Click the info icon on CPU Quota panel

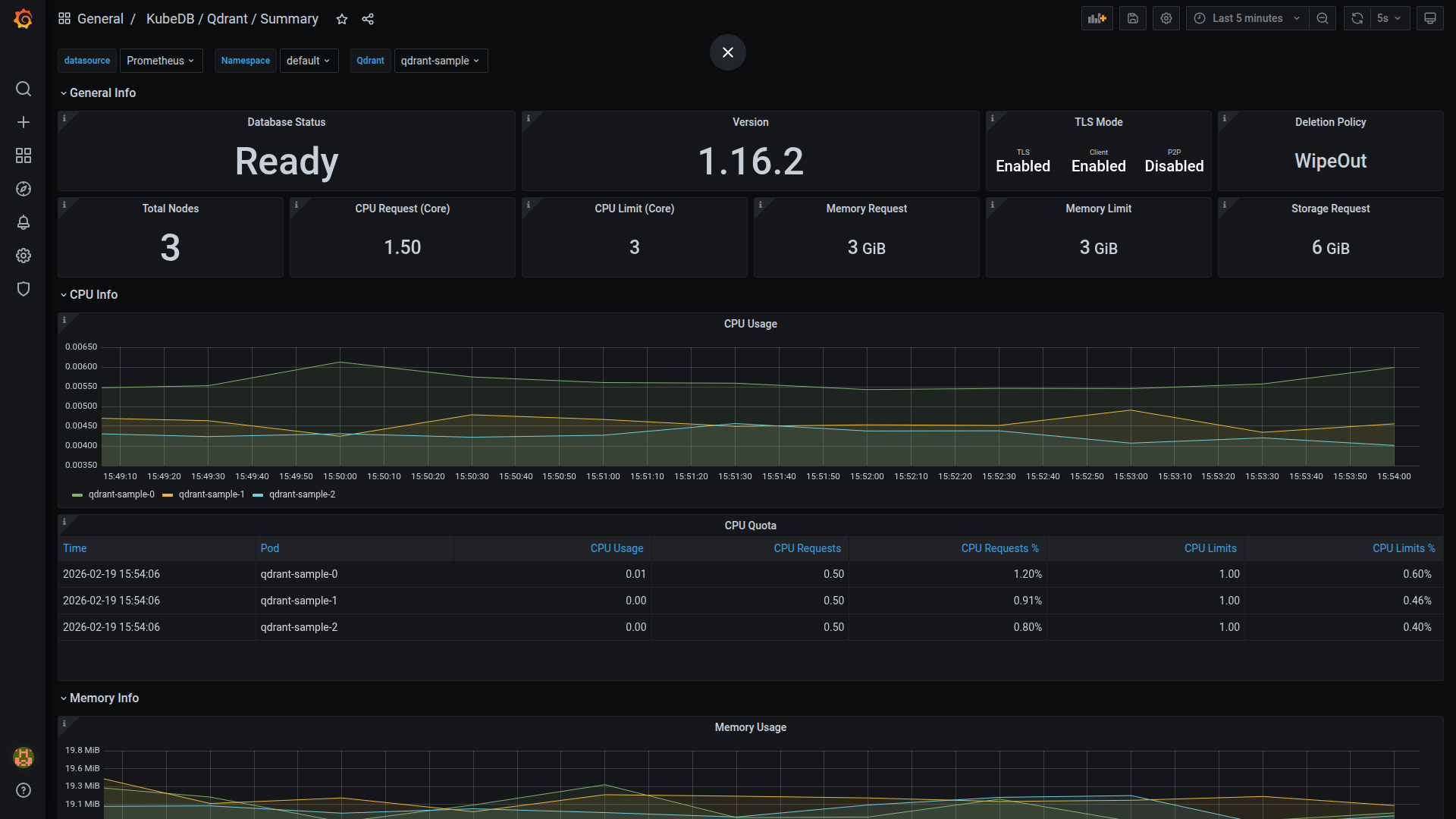(64, 522)
